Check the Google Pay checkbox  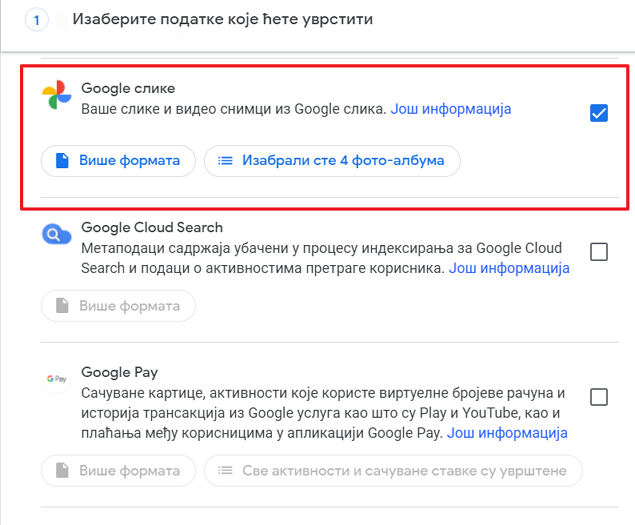599,397
